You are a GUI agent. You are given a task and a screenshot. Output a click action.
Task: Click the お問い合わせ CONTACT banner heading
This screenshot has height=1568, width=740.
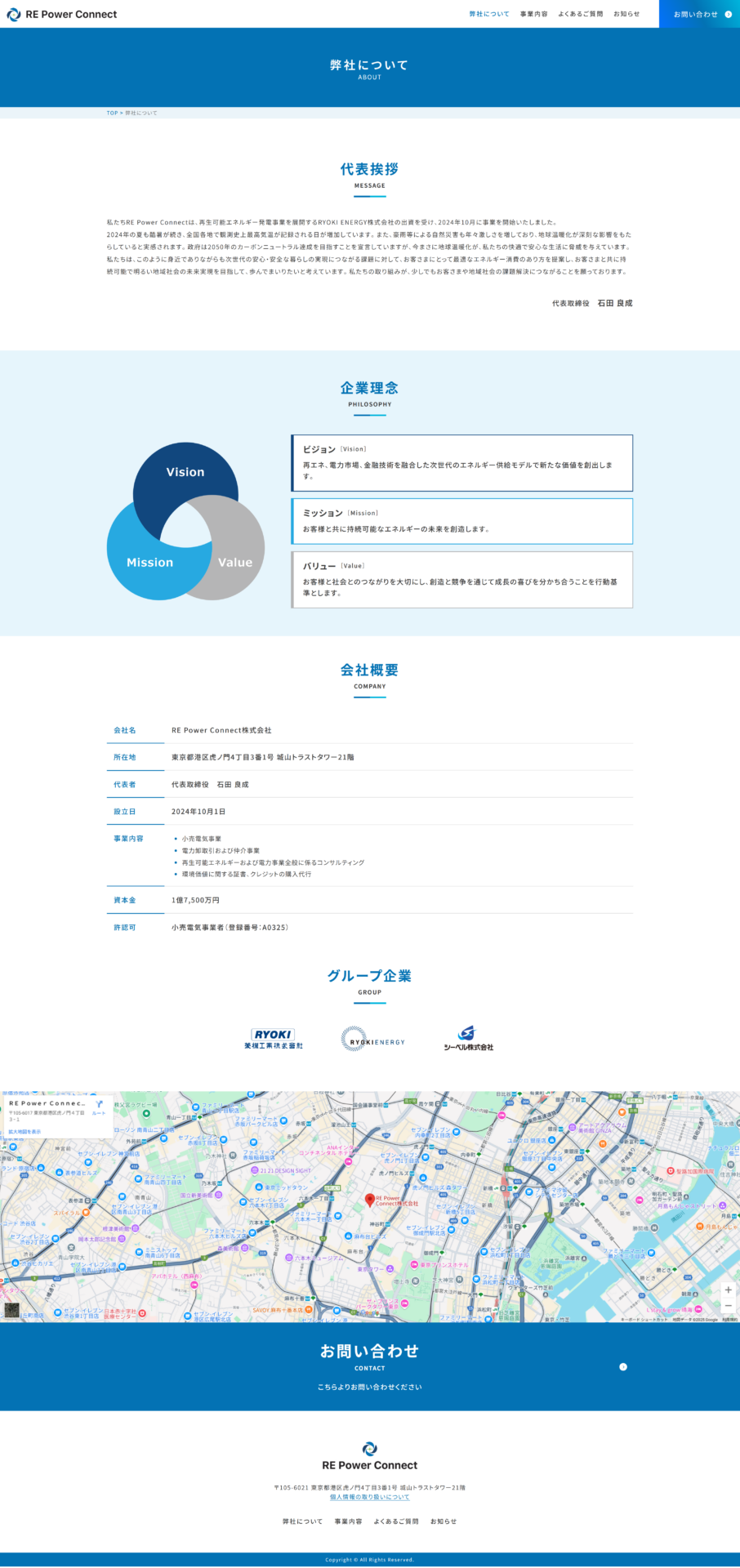(369, 1354)
